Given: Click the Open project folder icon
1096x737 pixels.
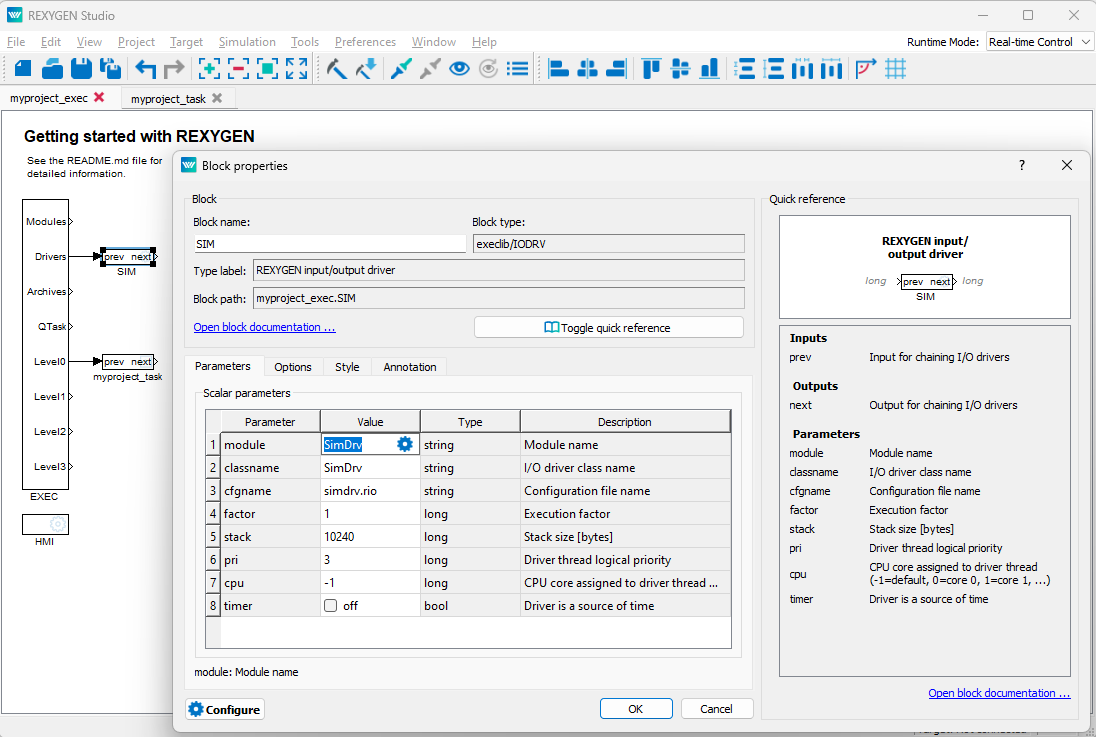Looking at the screenshot, I should pos(52,69).
